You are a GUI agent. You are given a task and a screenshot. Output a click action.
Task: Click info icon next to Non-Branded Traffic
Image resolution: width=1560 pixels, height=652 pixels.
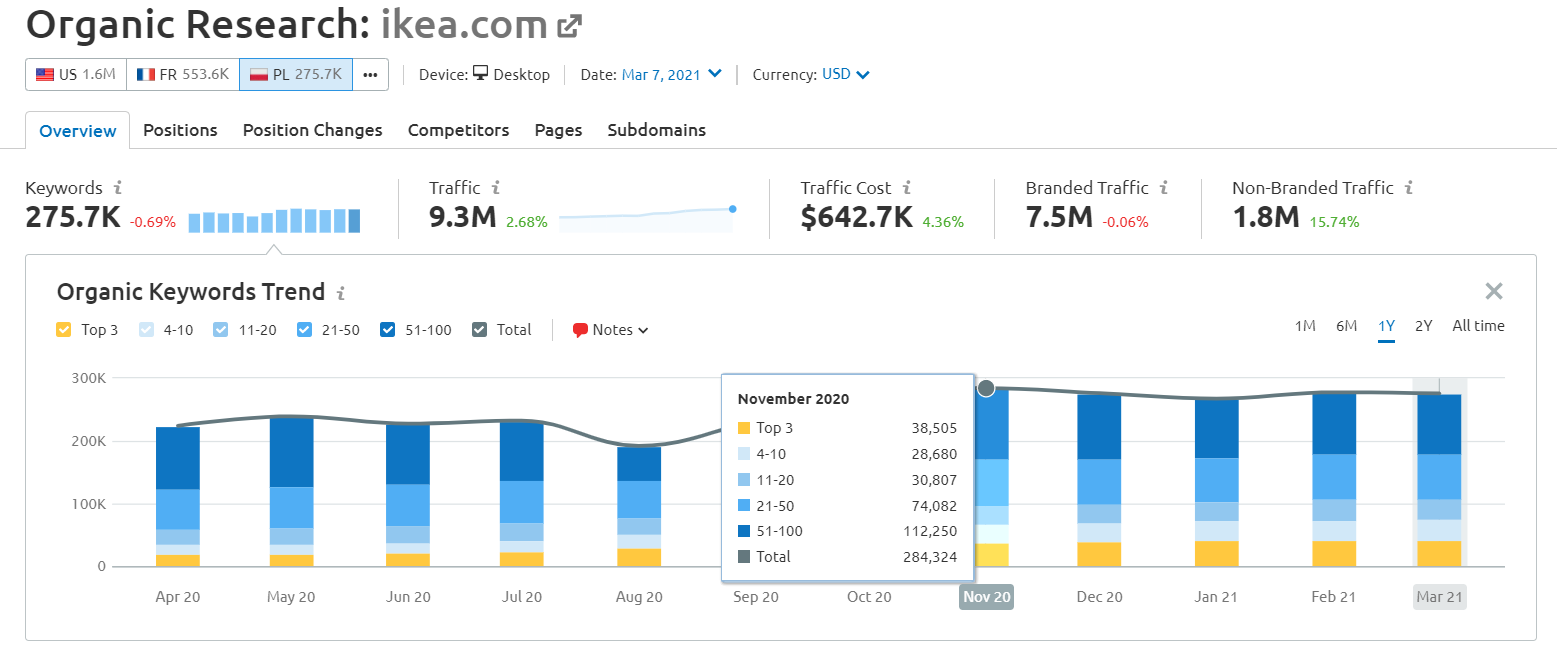point(1408,187)
